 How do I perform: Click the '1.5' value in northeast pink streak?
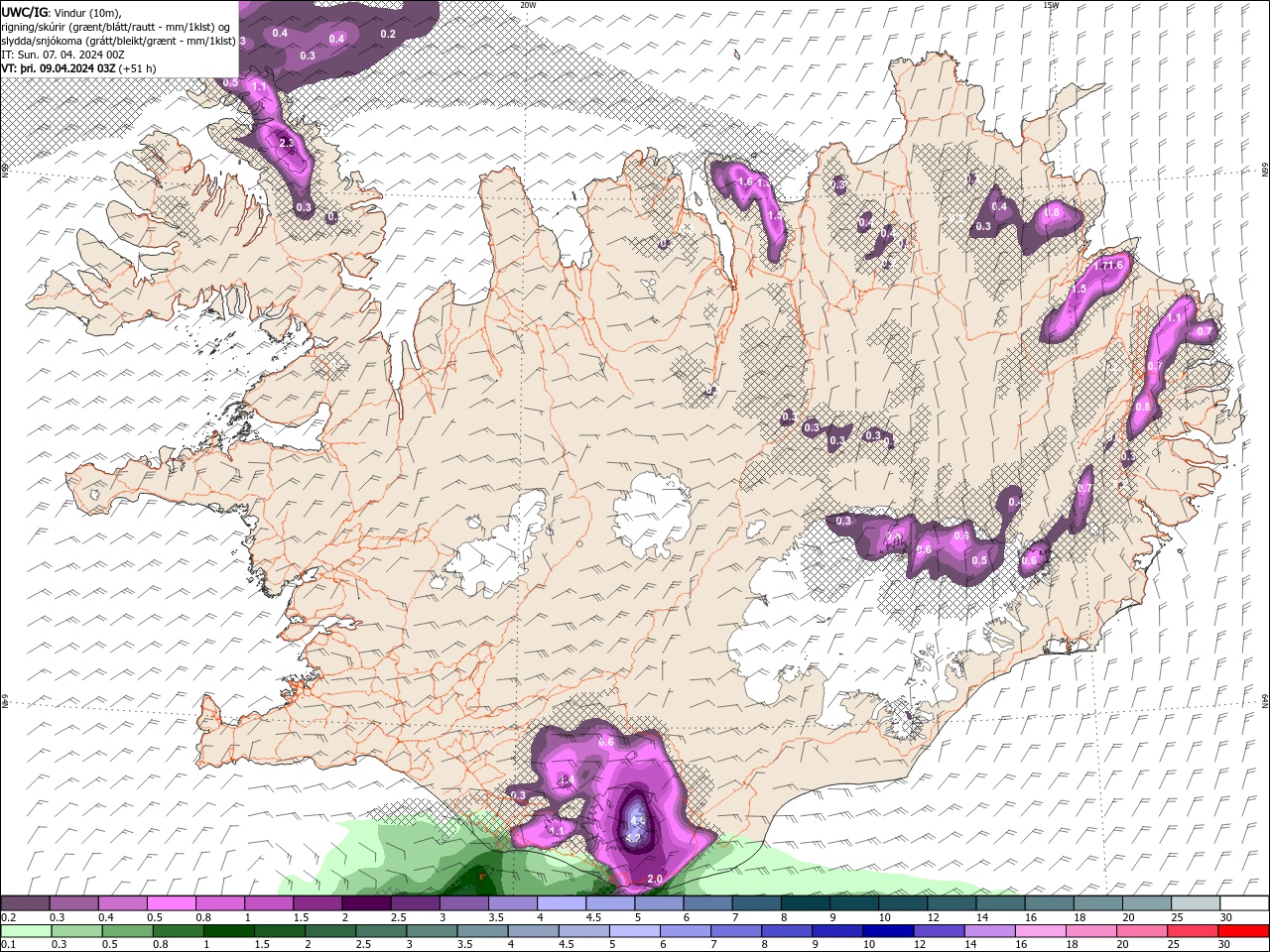tap(1079, 289)
